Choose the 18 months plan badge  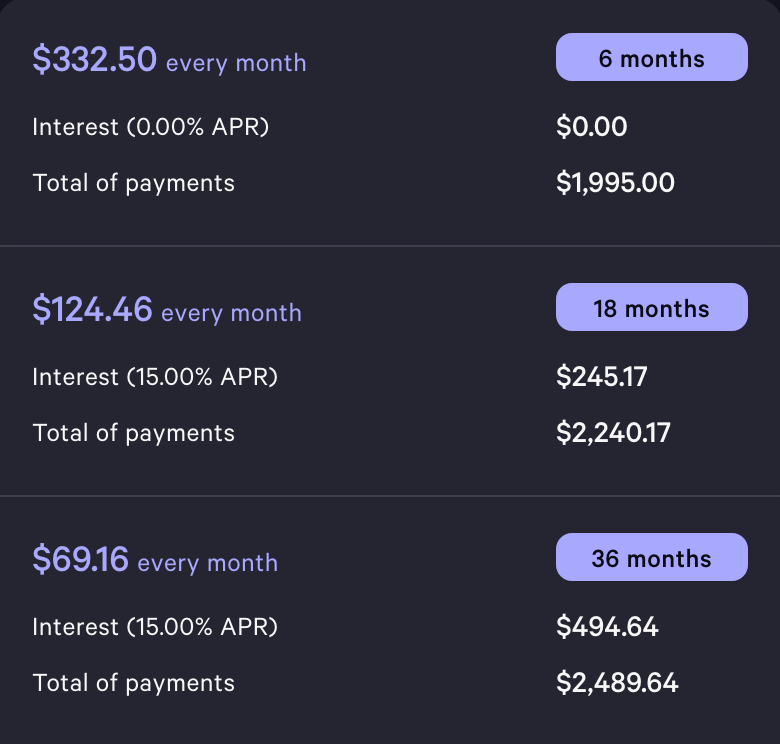click(x=651, y=308)
